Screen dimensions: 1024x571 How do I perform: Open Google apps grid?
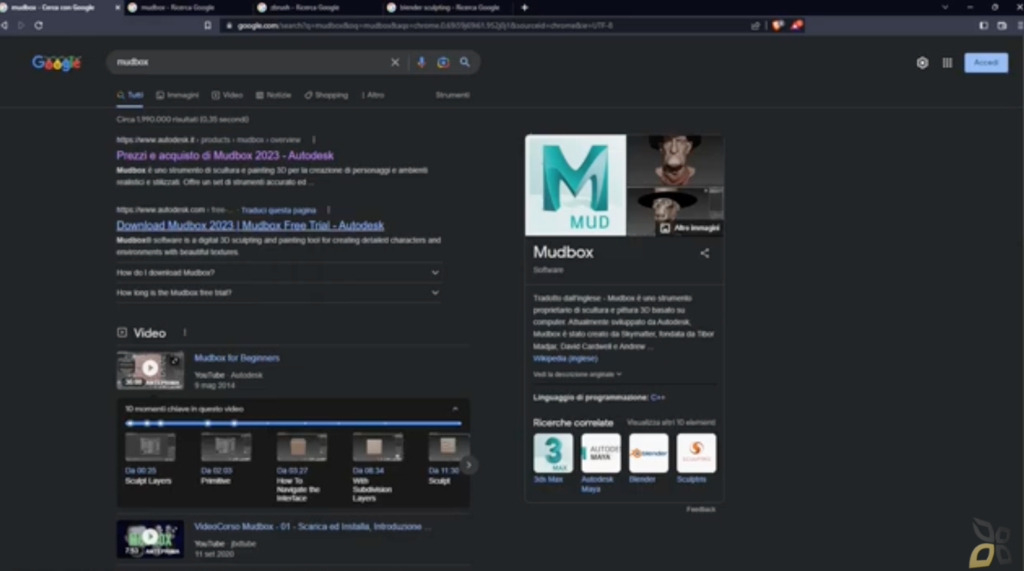point(947,63)
